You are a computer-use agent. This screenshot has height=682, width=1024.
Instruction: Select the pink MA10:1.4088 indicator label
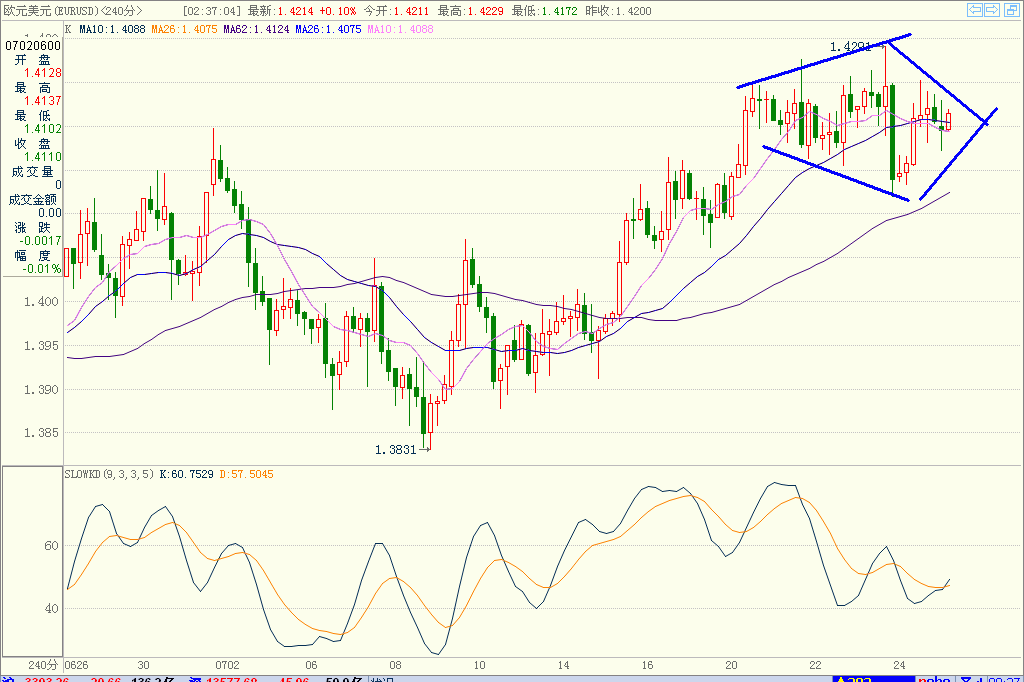[x=400, y=29]
